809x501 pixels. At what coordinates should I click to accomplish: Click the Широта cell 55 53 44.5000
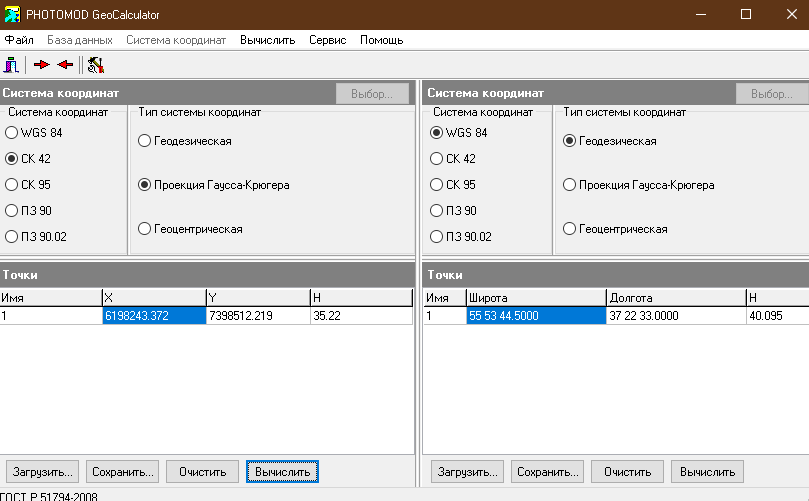click(536, 316)
